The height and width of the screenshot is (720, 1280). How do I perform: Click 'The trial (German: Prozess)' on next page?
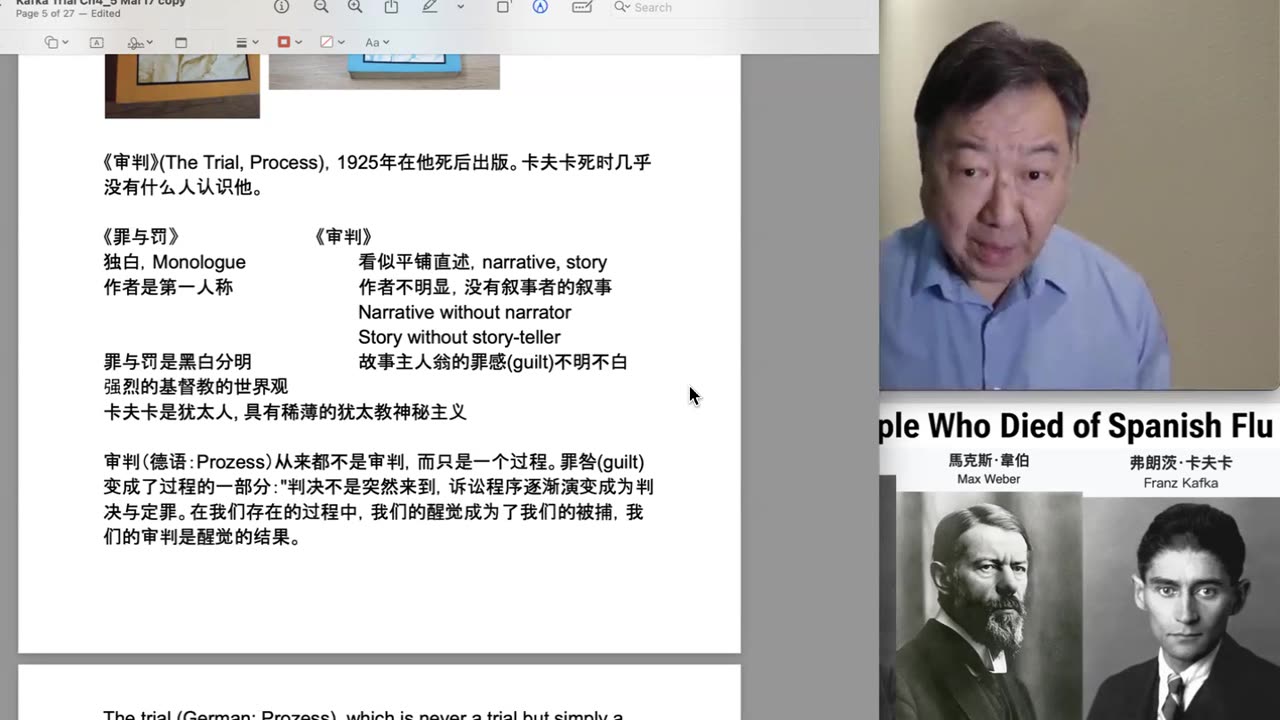(363, 715)
